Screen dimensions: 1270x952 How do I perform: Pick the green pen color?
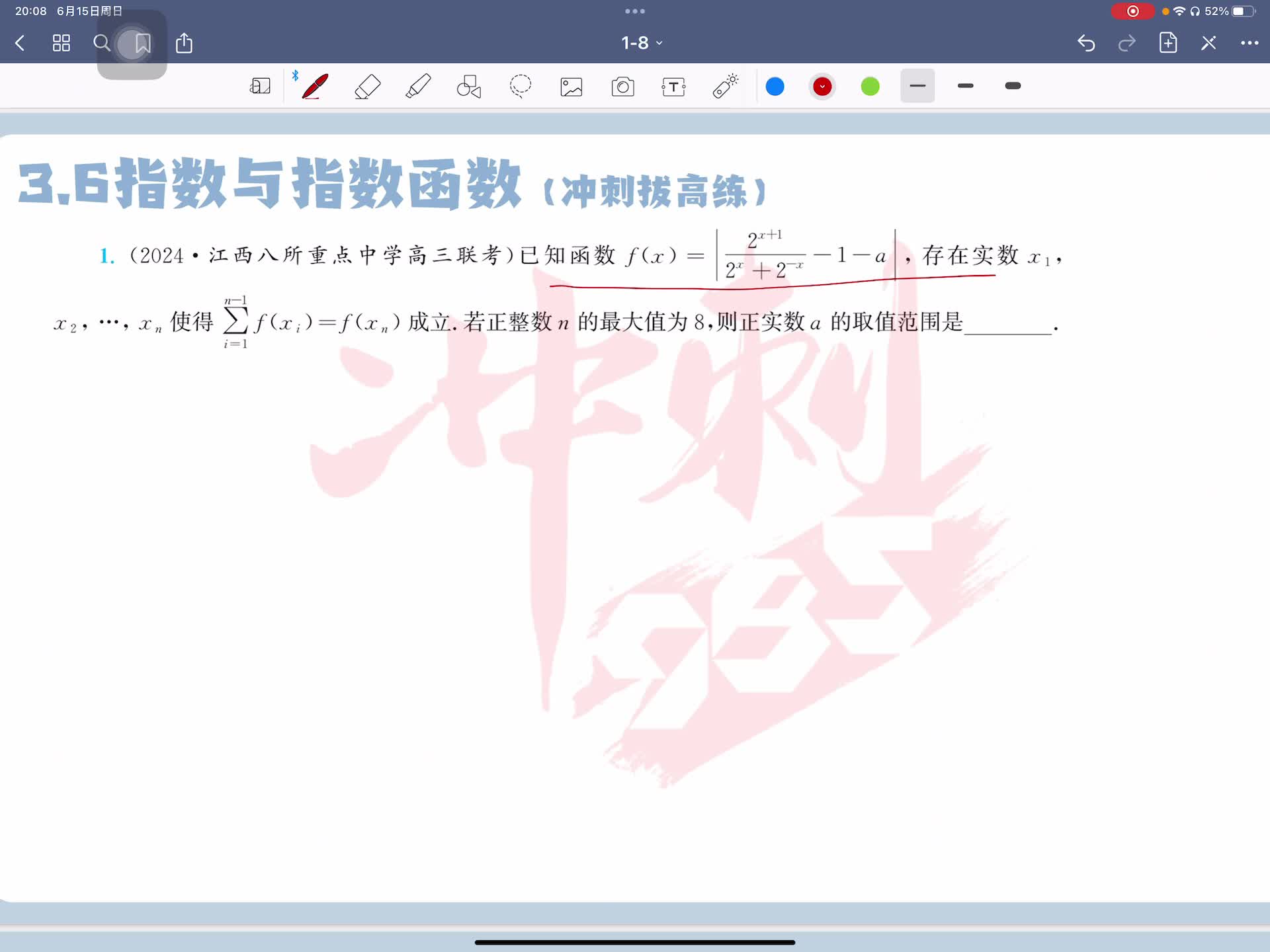tap(870, 87)
